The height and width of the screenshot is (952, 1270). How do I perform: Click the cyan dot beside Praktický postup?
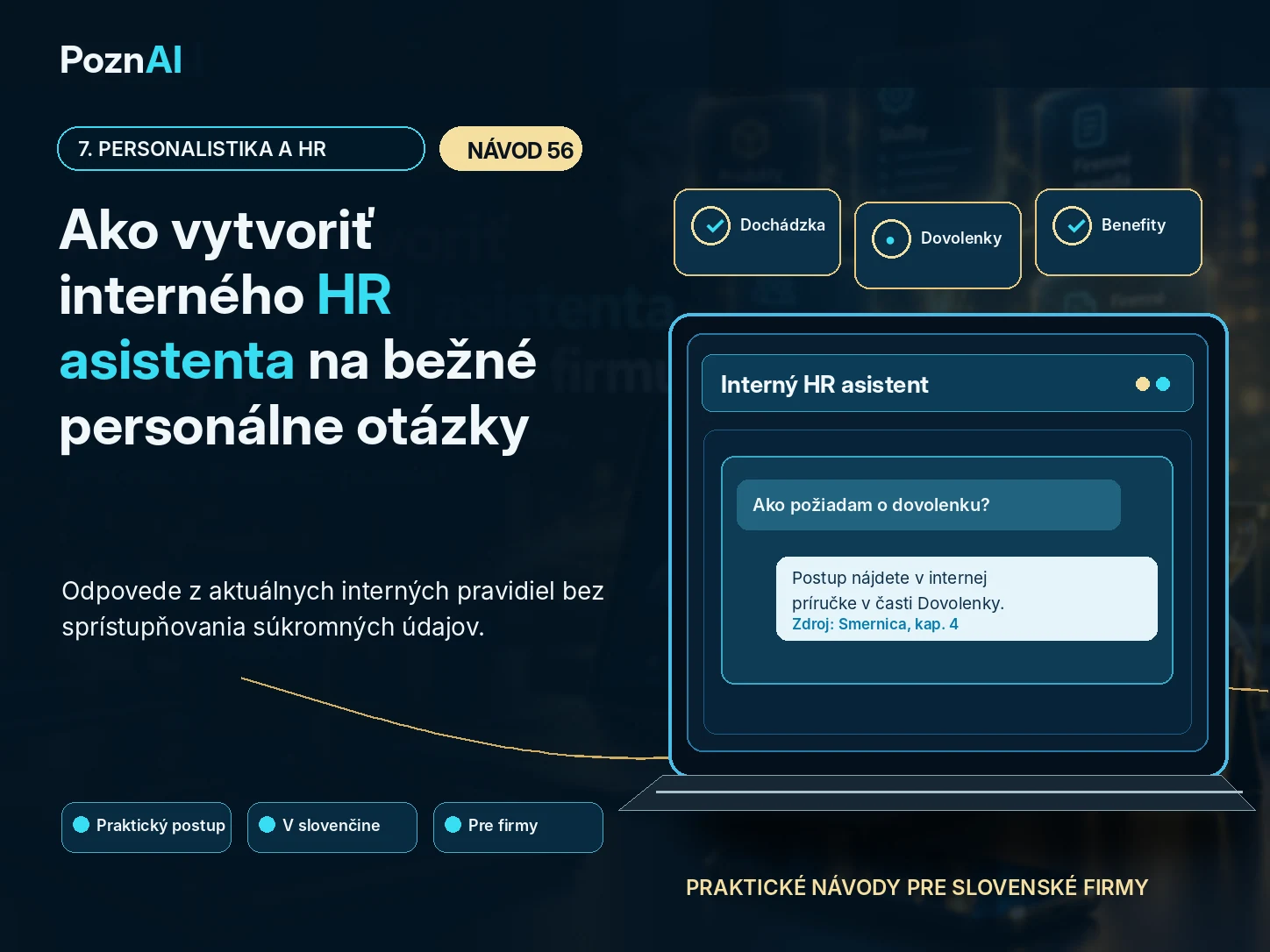82,824
